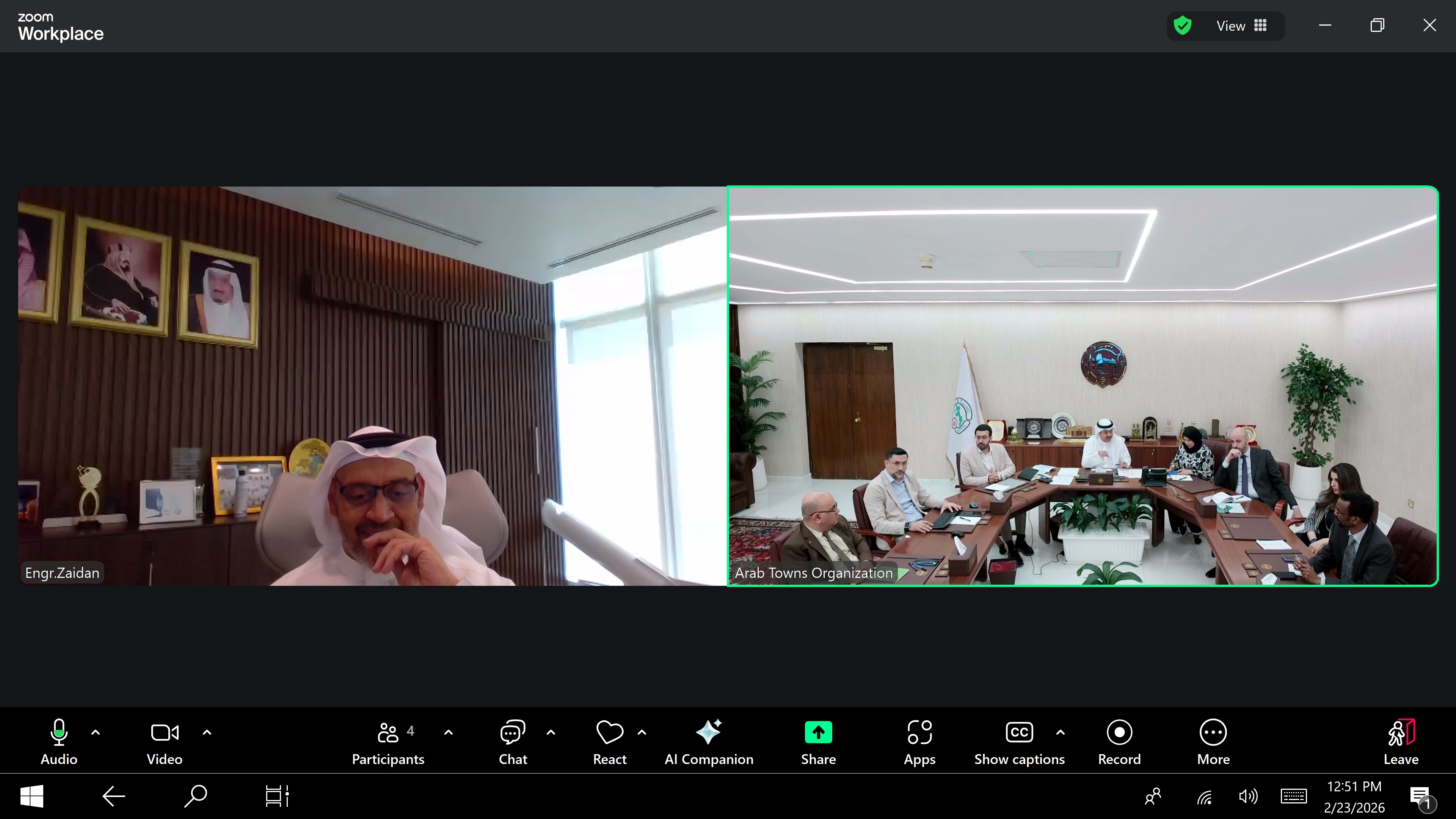Leave the meeting
Image resolution: width=1456 pixels, height=819 pixels.
point(1401,741)
